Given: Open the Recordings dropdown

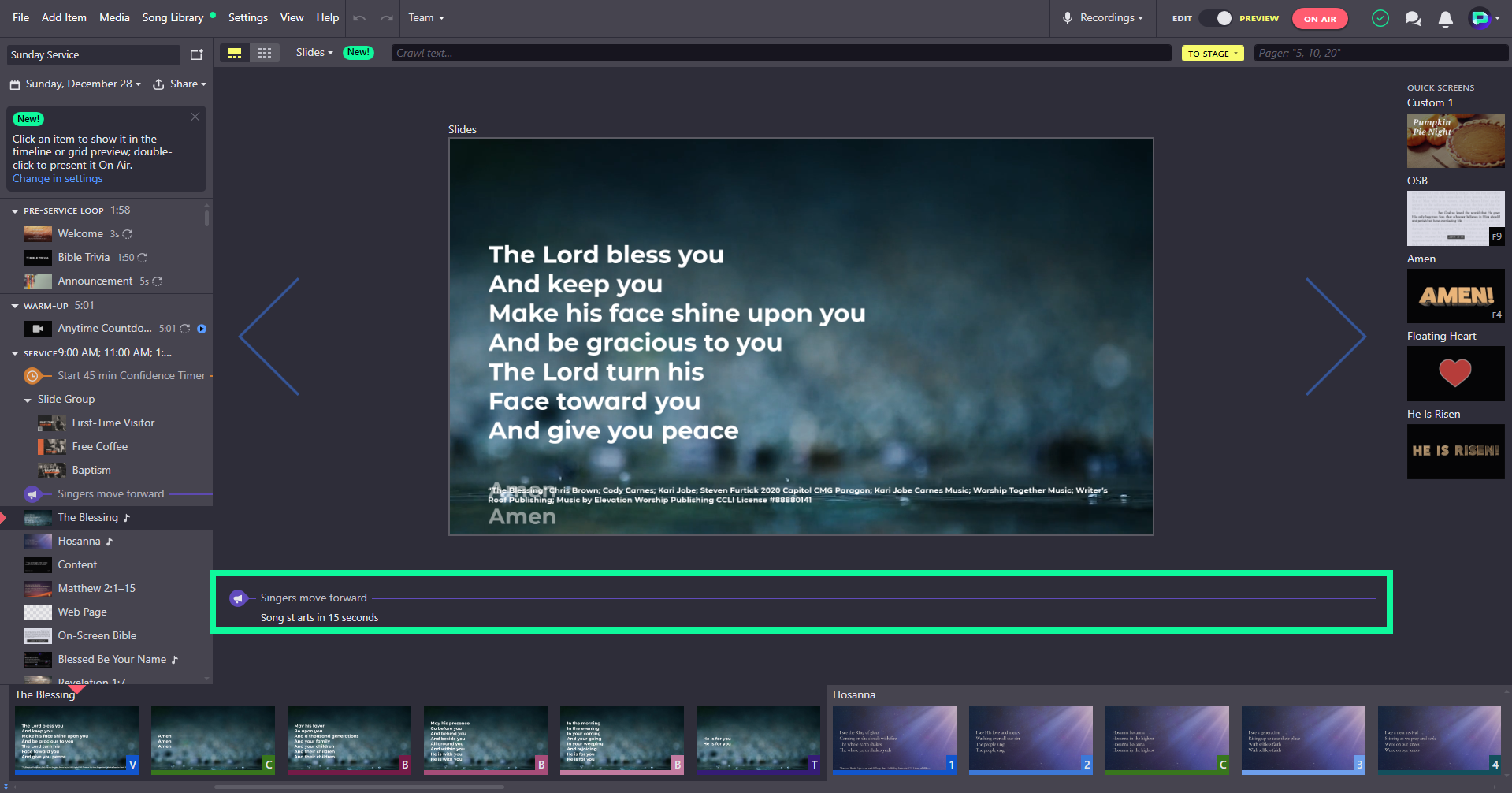Looking at the screenshot, I should pos(1103,18).
